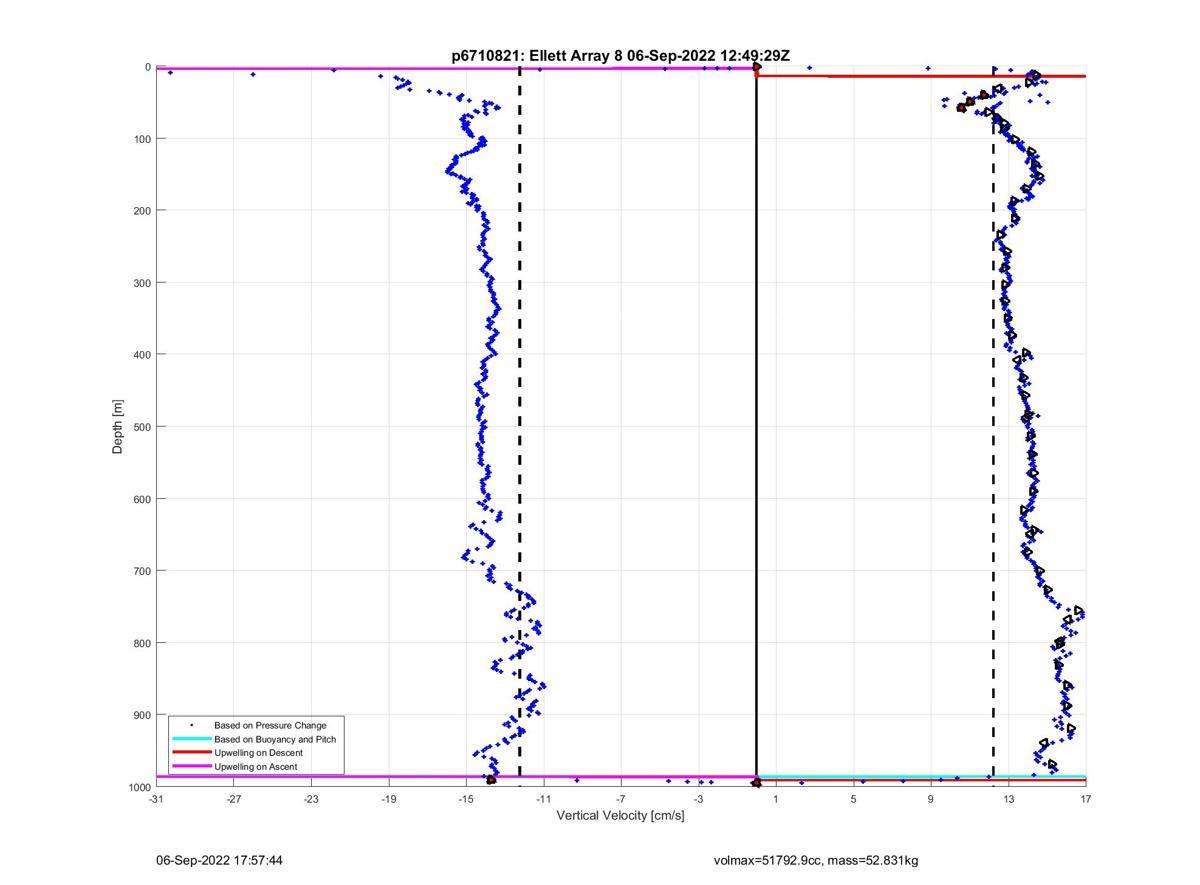1200x885 pixels.
Task: Click x-axis tick label '-15'
Action: pyautogui.click(x=466, y=799)
